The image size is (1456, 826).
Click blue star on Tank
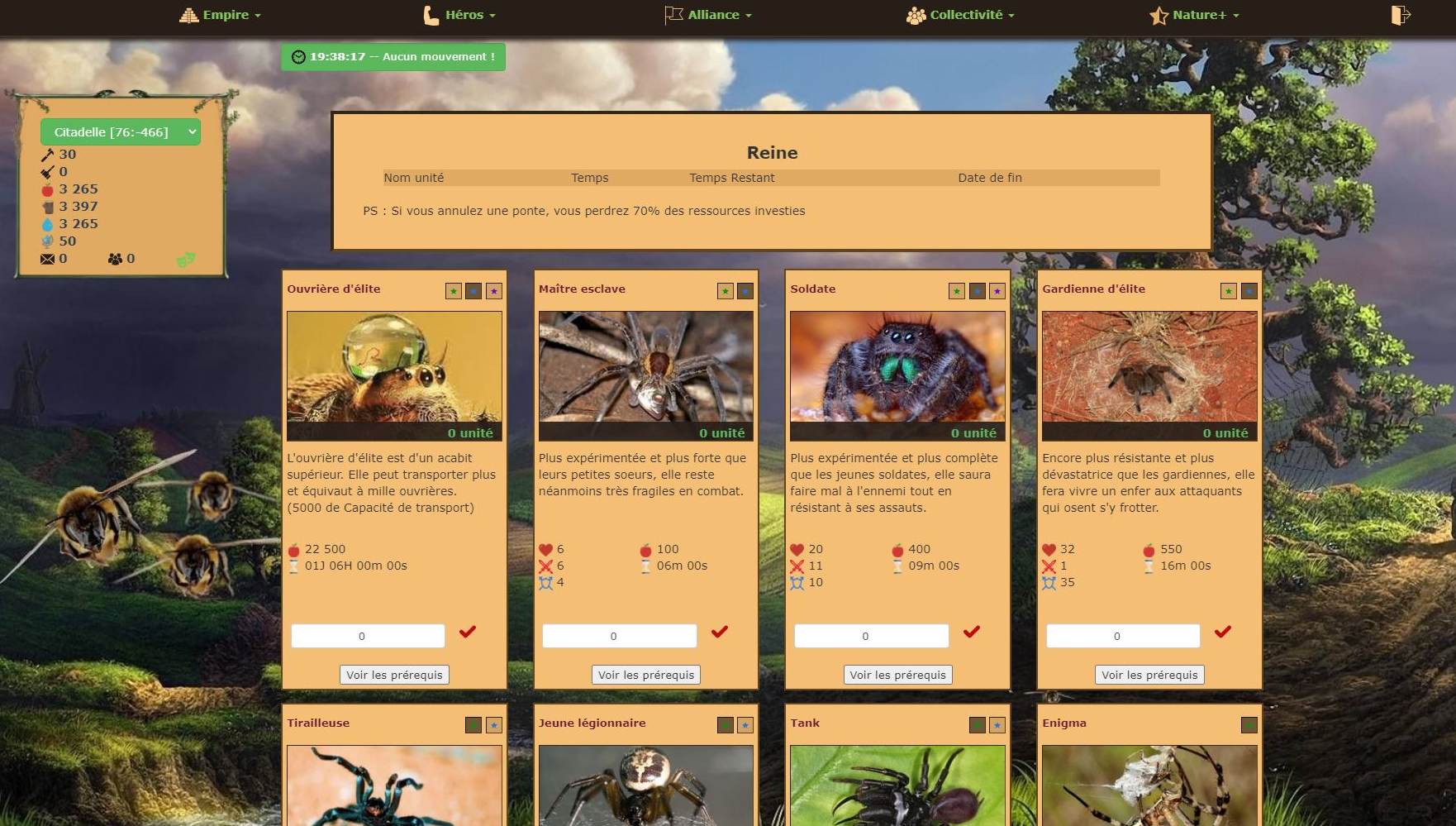coord(997,725)
